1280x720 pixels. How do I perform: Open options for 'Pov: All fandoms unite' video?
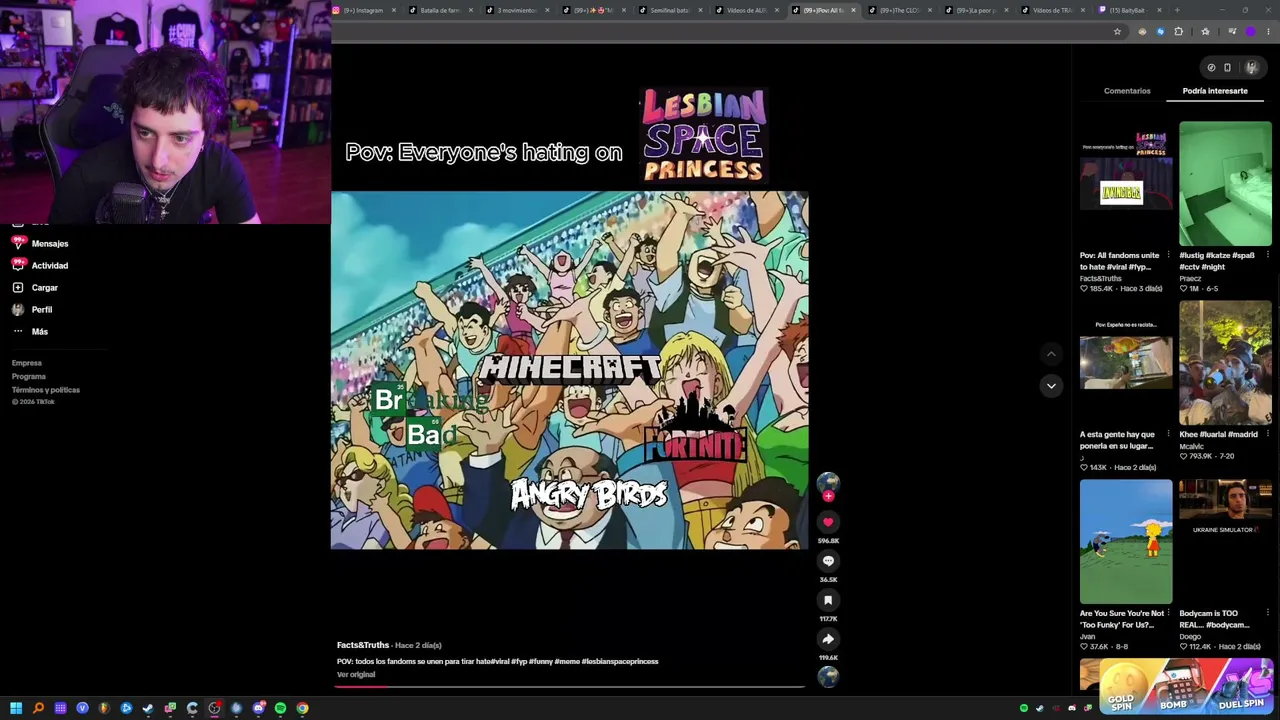pyautogui.click(x=1168, y=256)
